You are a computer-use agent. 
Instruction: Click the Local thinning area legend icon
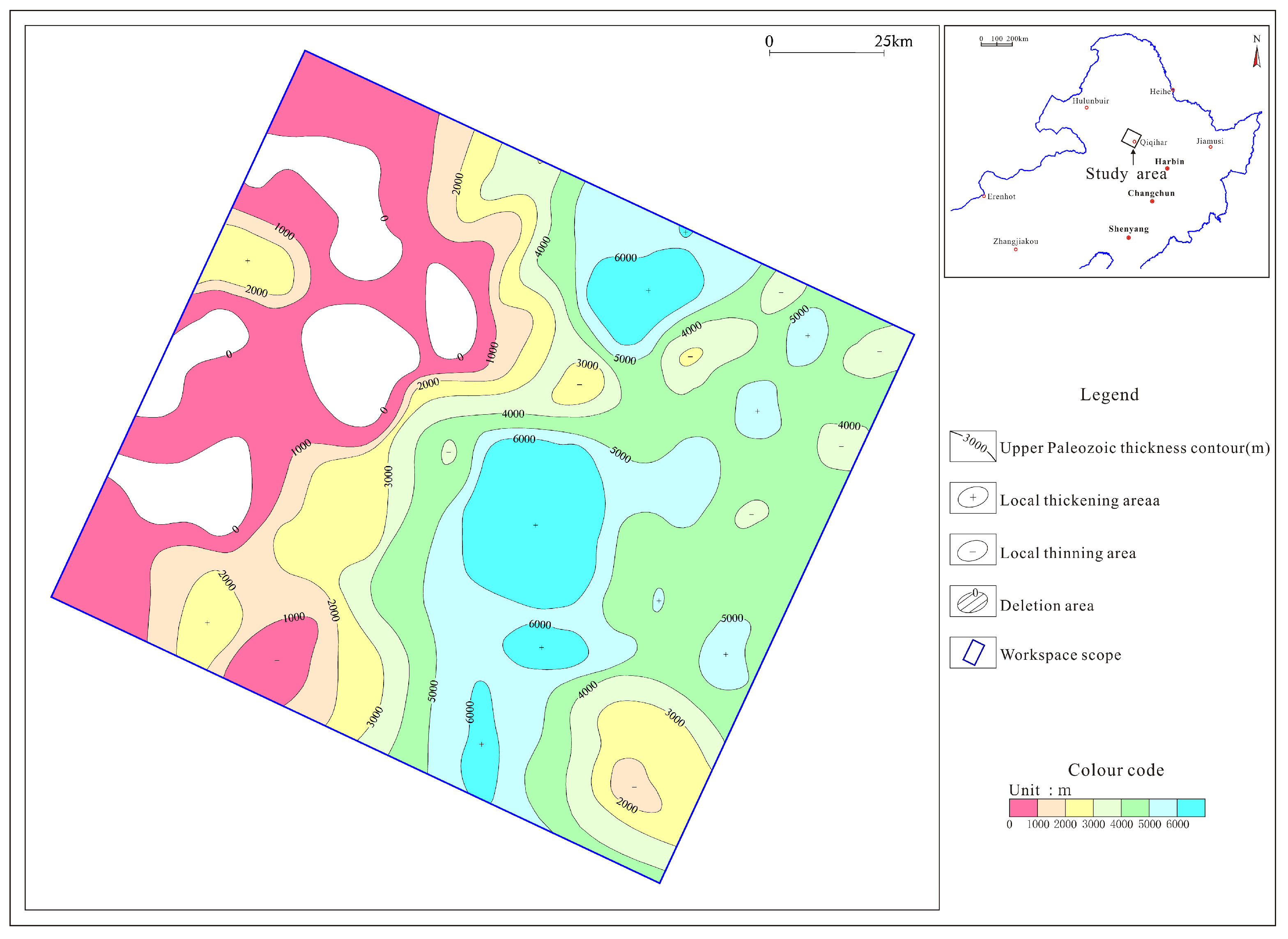click(x=973, y=550)
